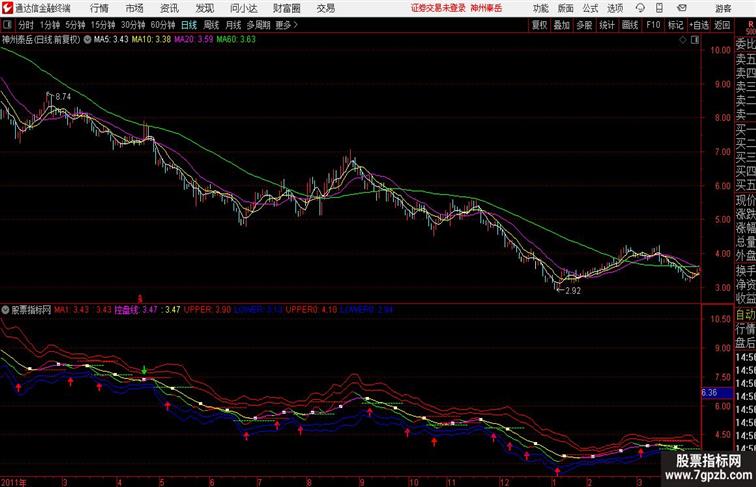Switch to 多周期 multi-period tab
756x487 pixels.
258,25
